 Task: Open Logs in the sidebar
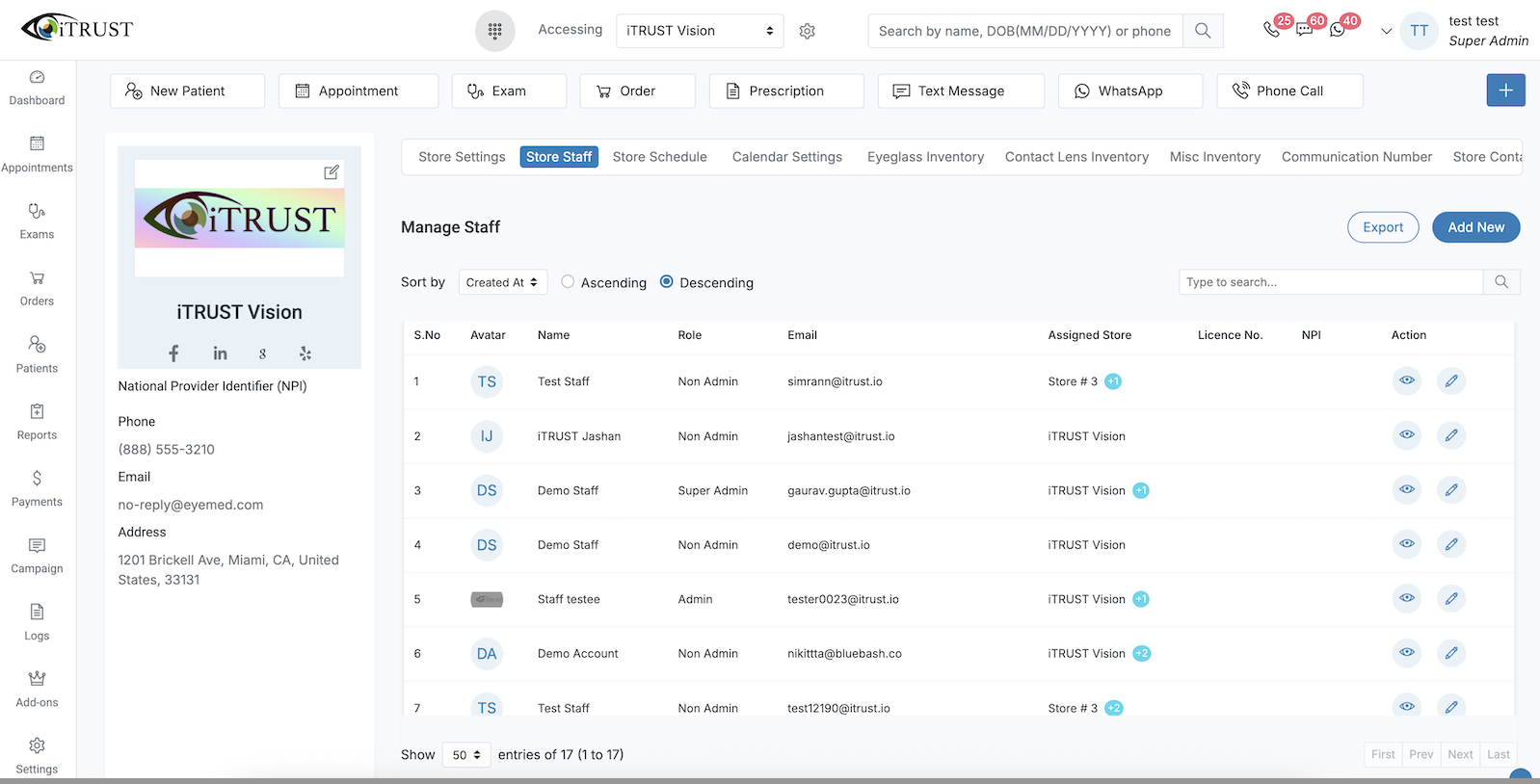(37, 623)
